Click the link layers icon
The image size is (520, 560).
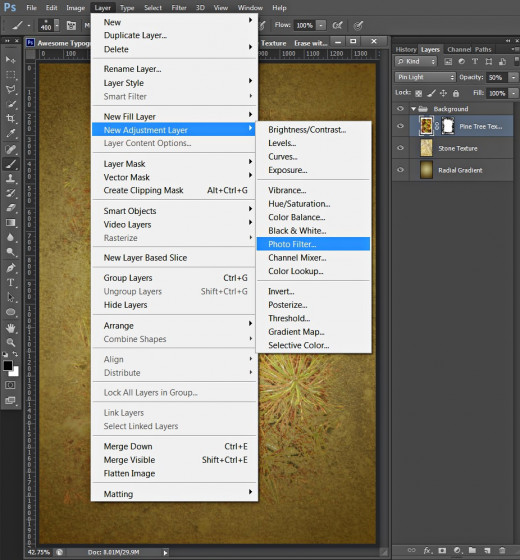coord(411,550)
